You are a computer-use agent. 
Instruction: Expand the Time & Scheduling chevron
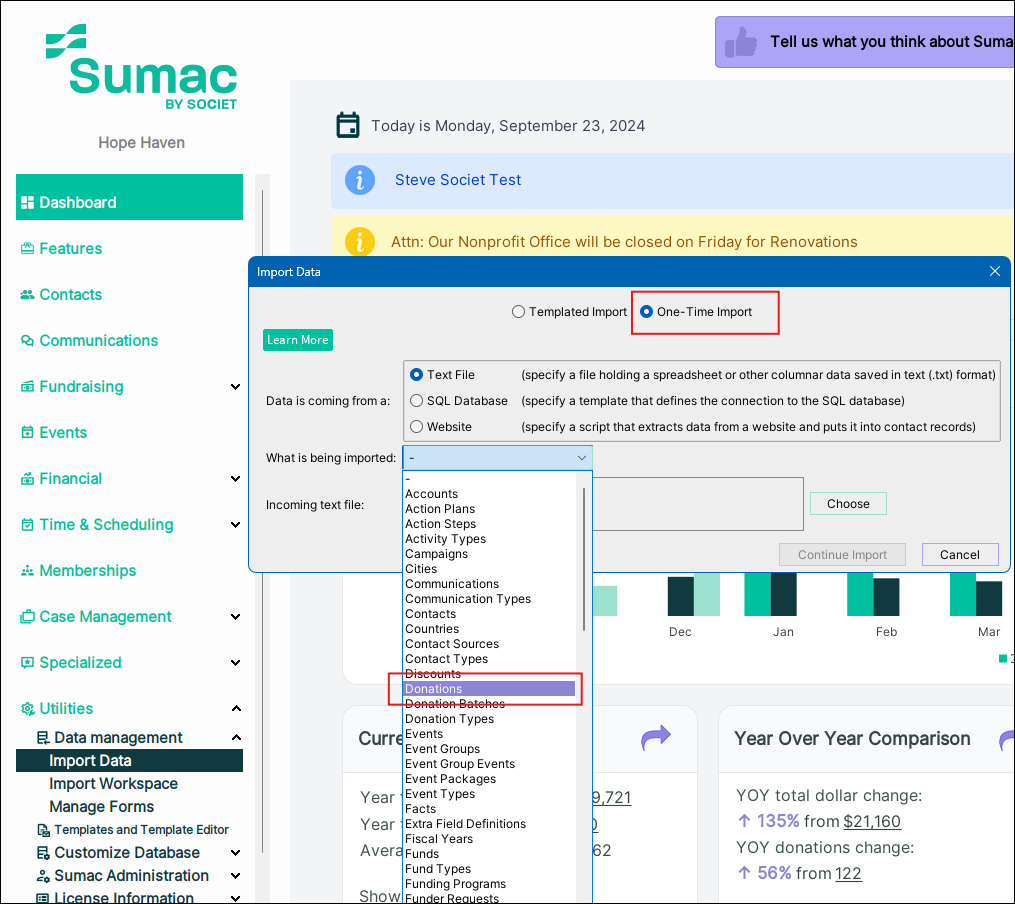[x=236, y=524]
